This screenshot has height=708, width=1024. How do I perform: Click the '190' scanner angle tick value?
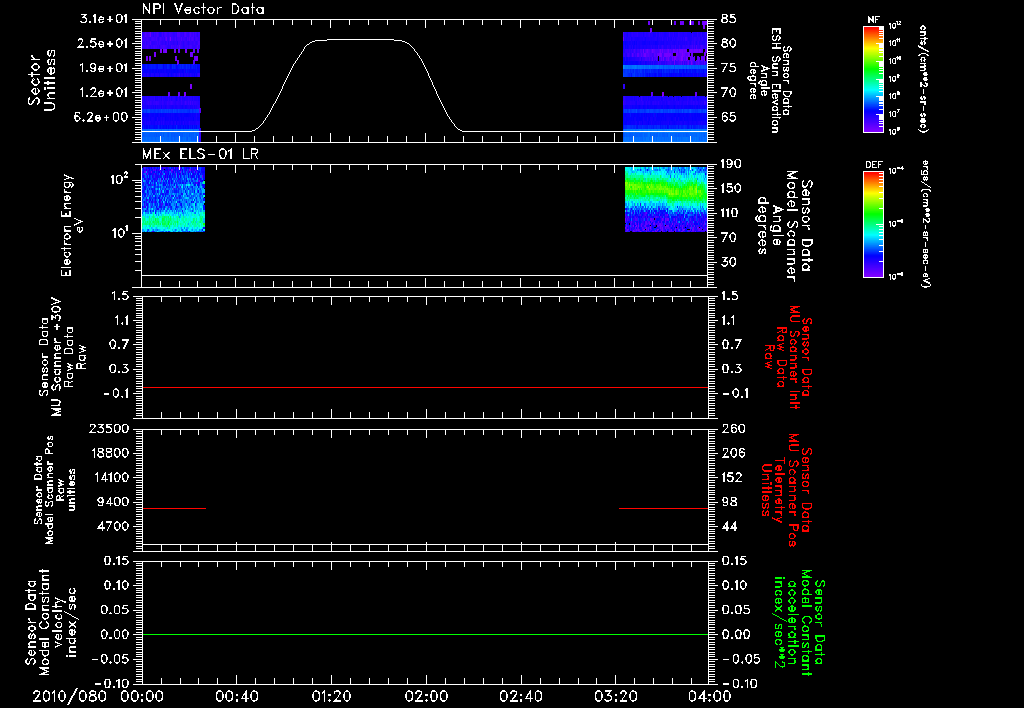click(731, 164)
